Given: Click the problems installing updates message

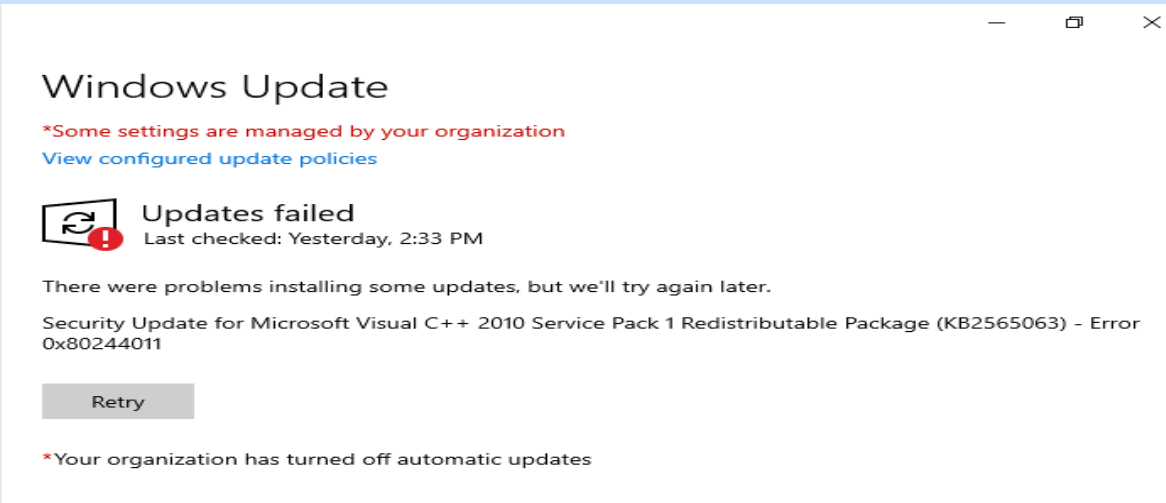Looking at the screenshot, I should point(406,287).
